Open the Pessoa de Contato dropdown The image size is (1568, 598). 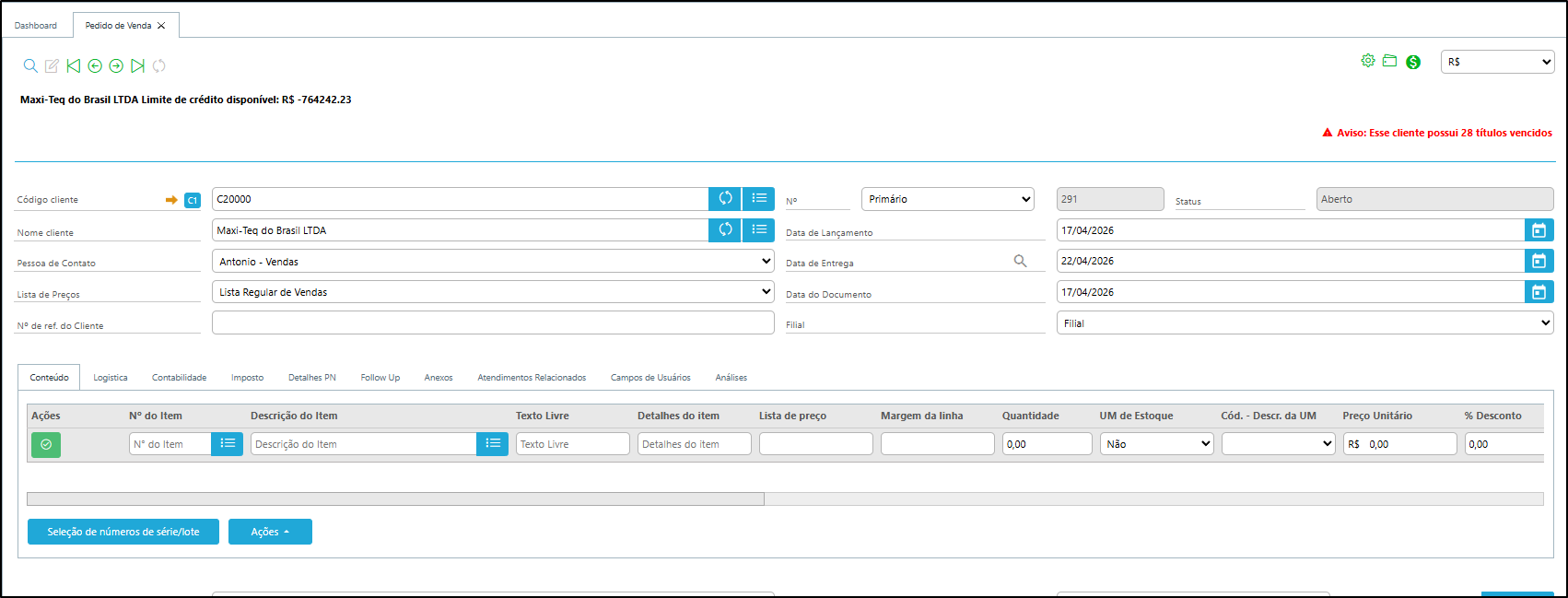(x=493, y=262)
